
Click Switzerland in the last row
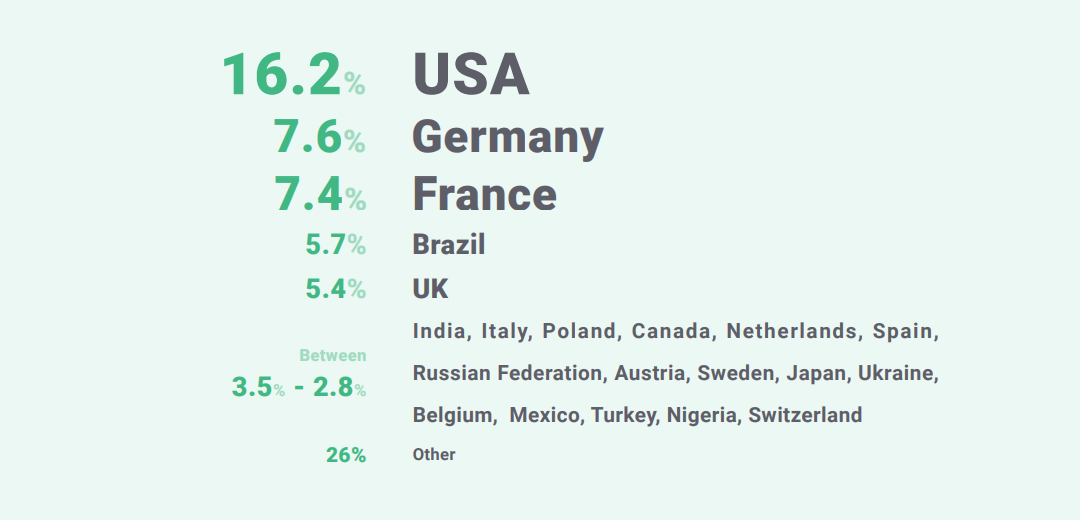click(805, 415)
